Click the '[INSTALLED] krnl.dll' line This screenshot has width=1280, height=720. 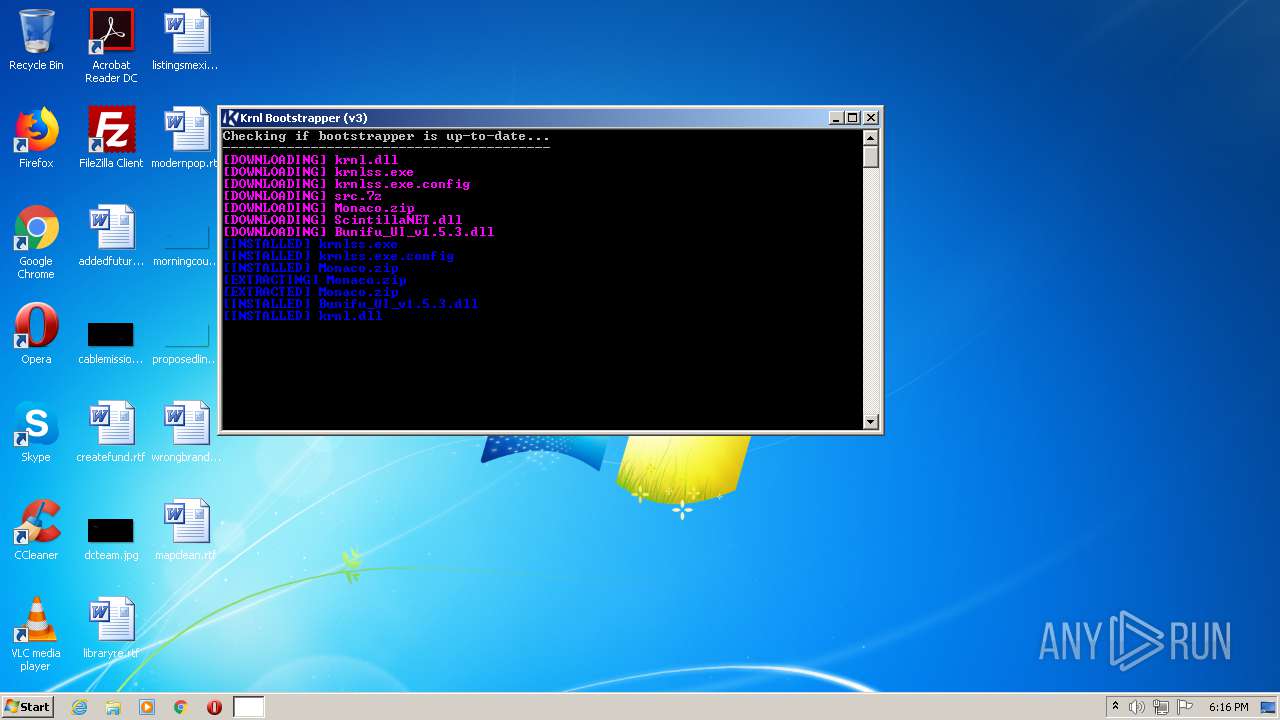(302, 316)
